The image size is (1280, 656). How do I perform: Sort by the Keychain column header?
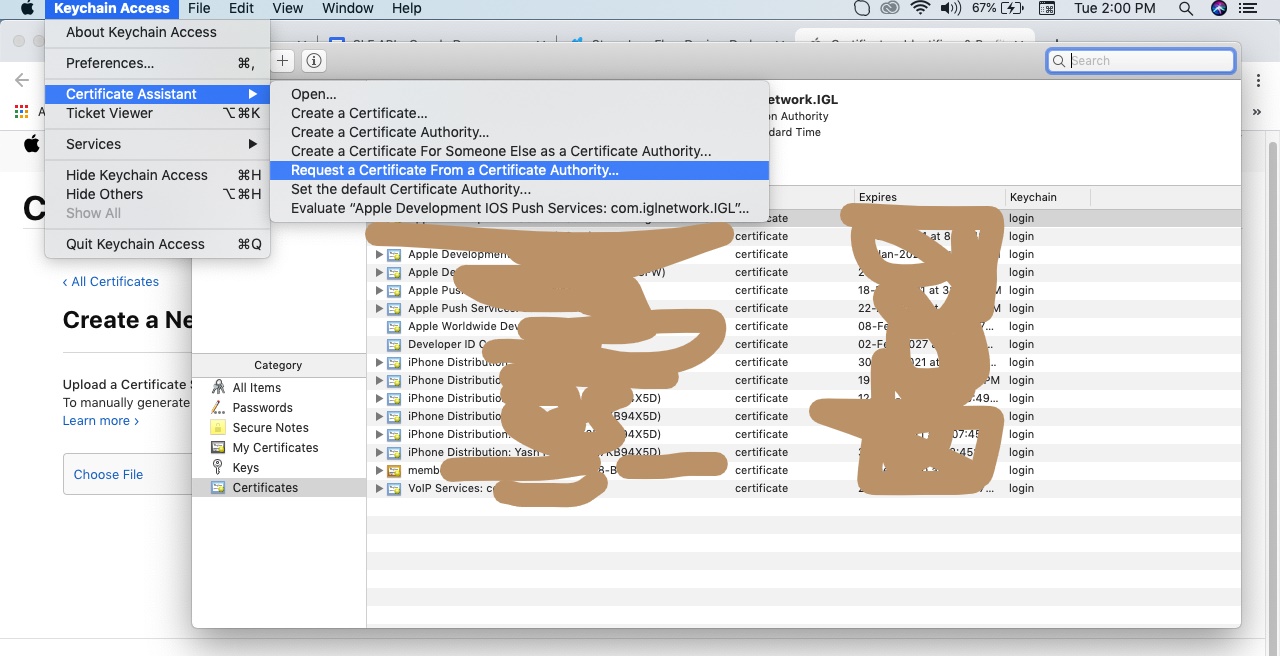1047,197
